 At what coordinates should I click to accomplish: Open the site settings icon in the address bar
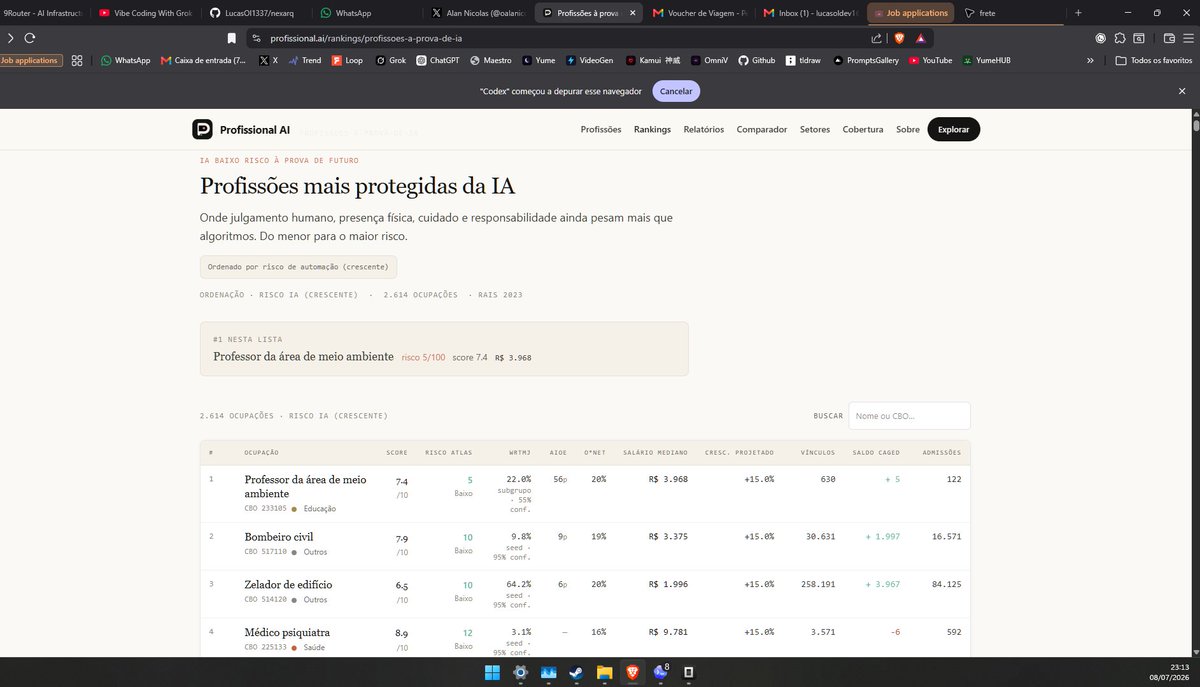coord(256,38)
